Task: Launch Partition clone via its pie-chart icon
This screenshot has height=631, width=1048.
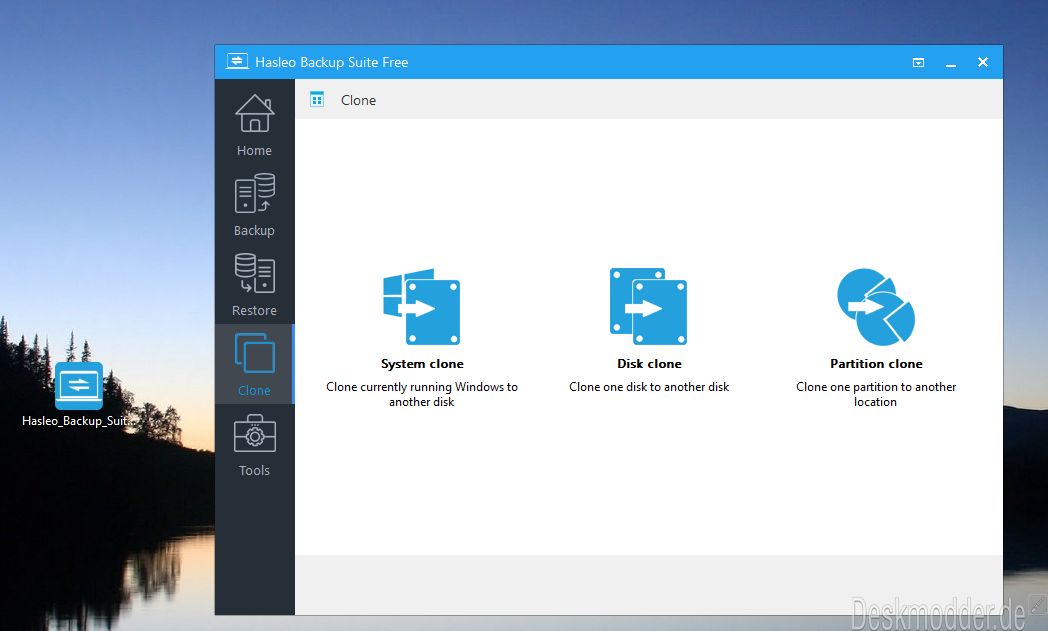Action: 876,307
